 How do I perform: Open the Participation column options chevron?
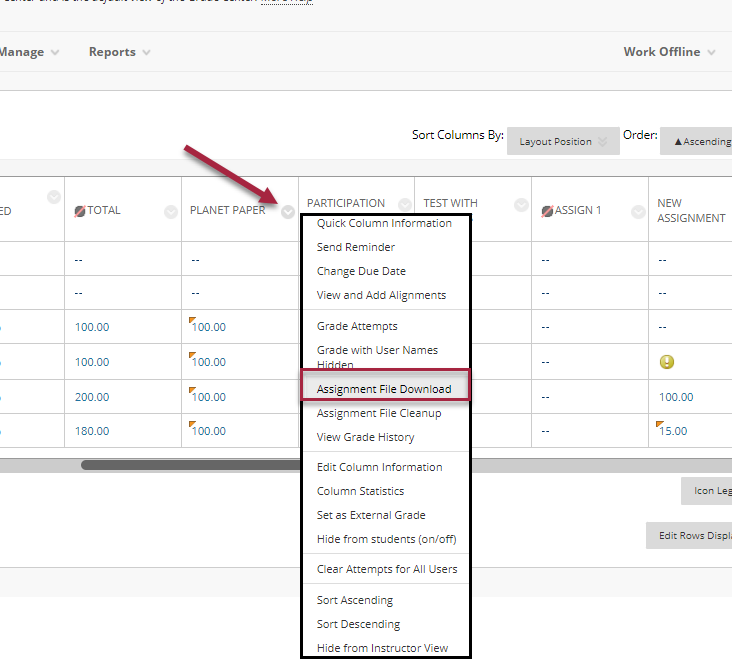tap(405, 204)
